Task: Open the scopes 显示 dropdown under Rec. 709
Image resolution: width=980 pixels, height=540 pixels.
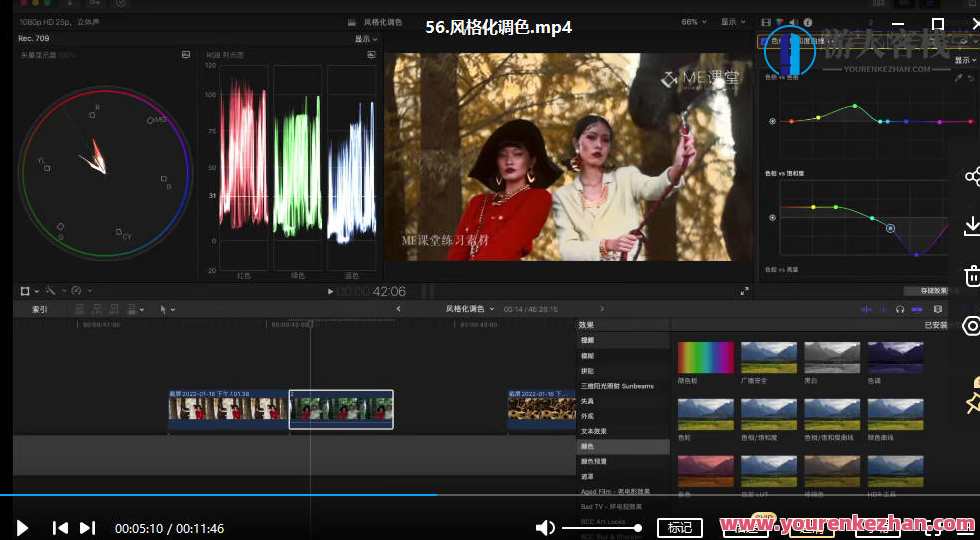Action: pos(366,39)
